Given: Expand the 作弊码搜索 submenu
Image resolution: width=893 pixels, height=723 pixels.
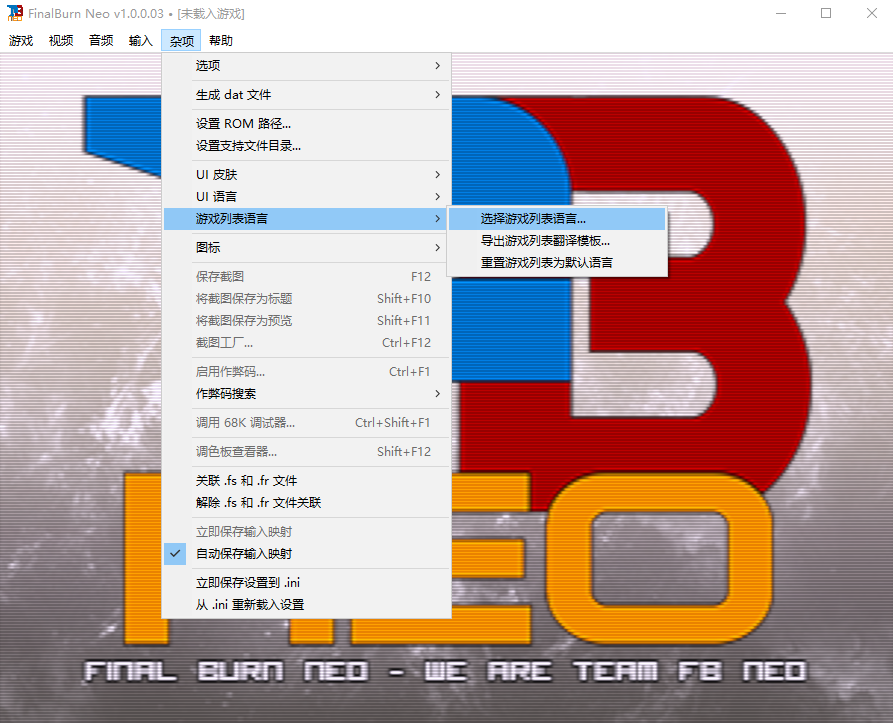Looking at the screenshot, I should click(x=306, y=393).
